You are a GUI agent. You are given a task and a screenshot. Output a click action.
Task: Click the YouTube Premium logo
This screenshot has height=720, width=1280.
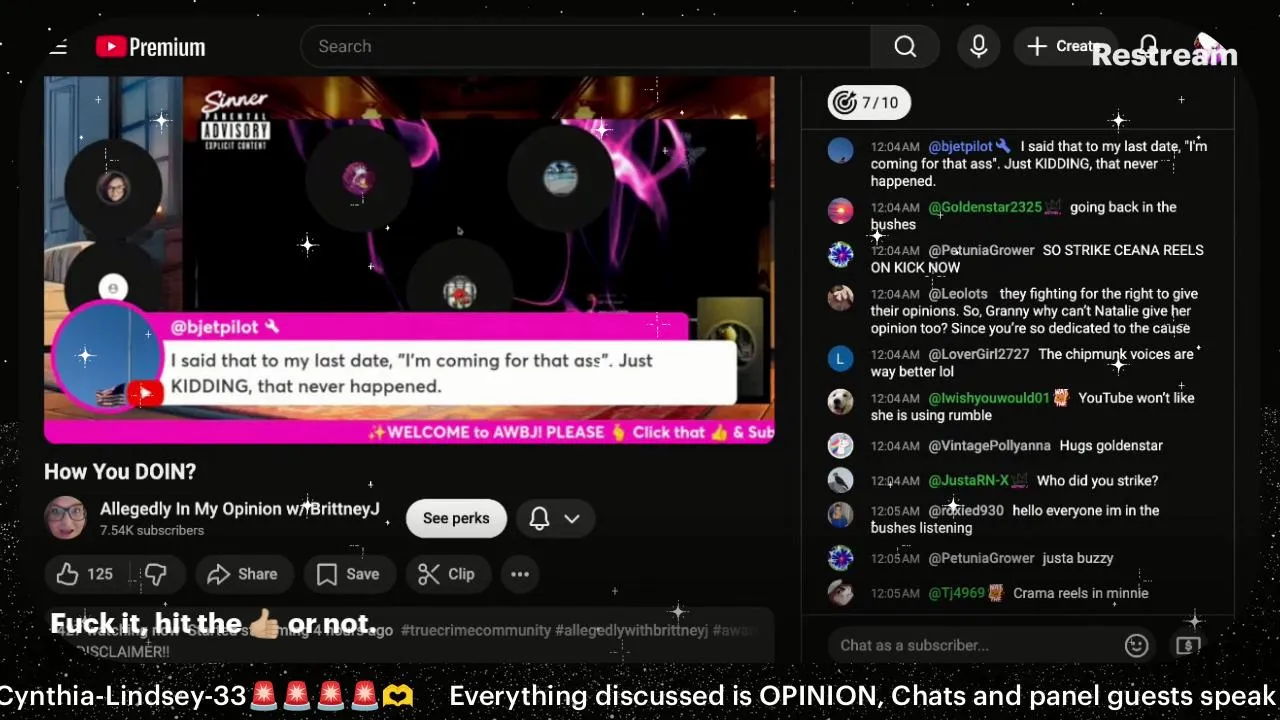point(150,47)
